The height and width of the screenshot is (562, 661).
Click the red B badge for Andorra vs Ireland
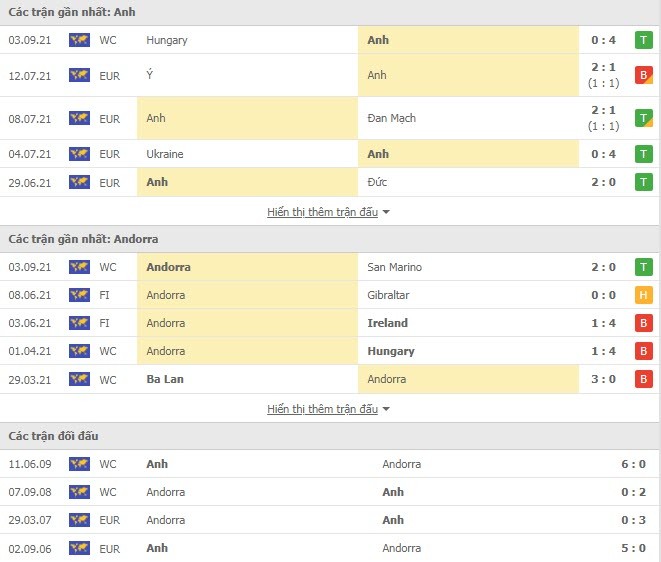click(x=643, y=323)
